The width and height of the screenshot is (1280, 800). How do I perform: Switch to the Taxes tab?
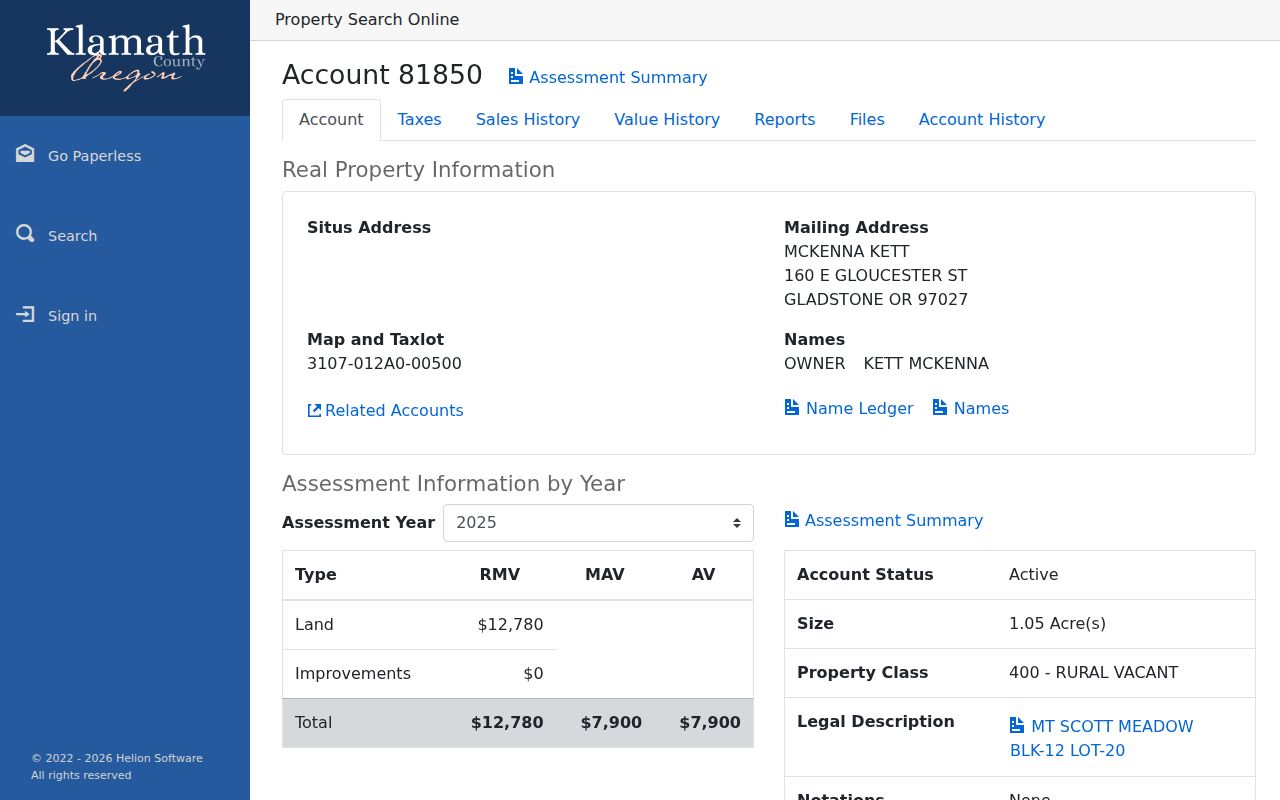pos(419,120)
